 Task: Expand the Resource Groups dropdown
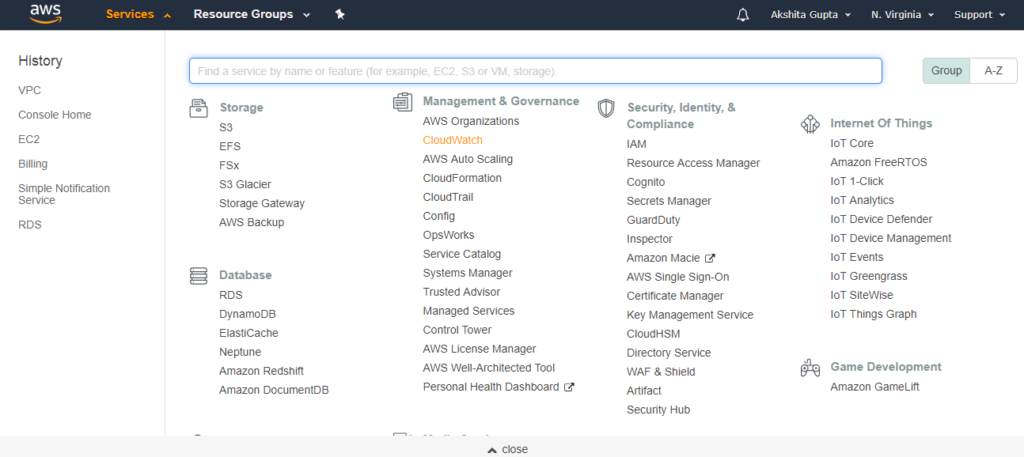[x=252, y=14]
